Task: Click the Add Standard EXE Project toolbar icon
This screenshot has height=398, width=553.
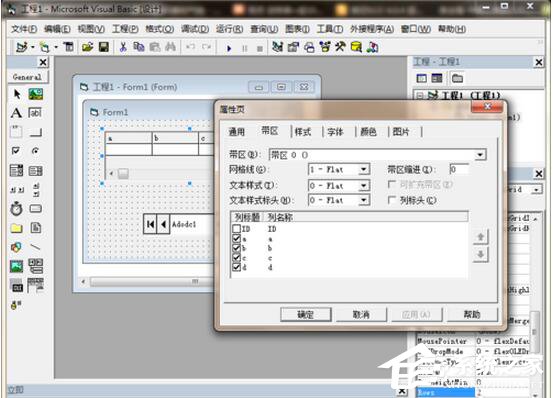Action: coord(22,47)
